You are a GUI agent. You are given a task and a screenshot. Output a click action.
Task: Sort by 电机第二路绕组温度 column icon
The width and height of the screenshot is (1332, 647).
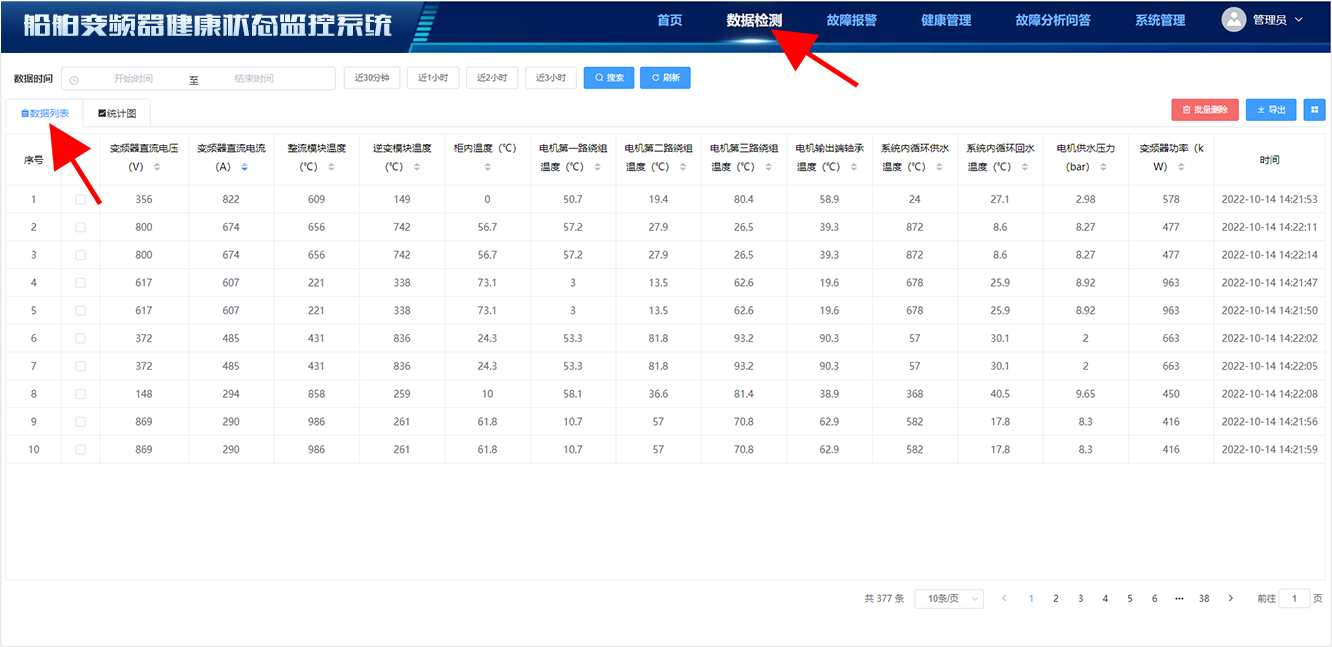683,167
